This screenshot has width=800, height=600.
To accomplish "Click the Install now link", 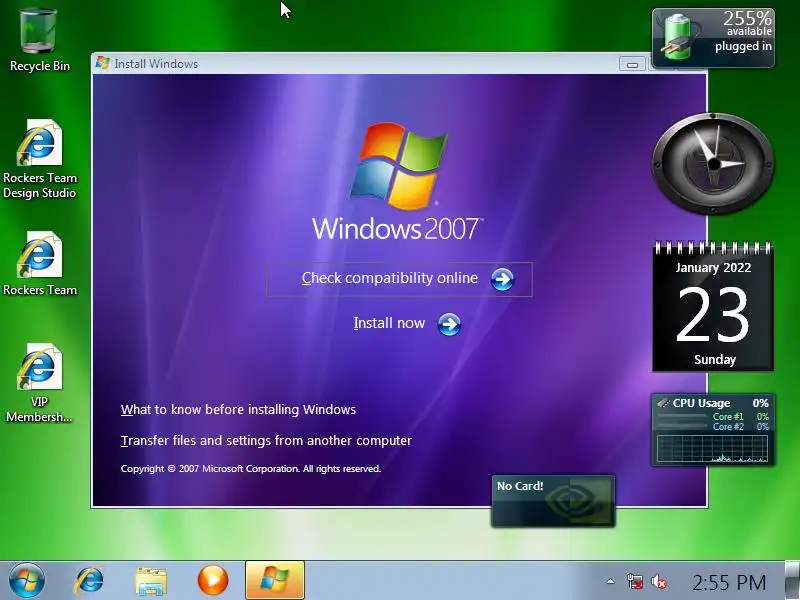I will tap(389, 323).
